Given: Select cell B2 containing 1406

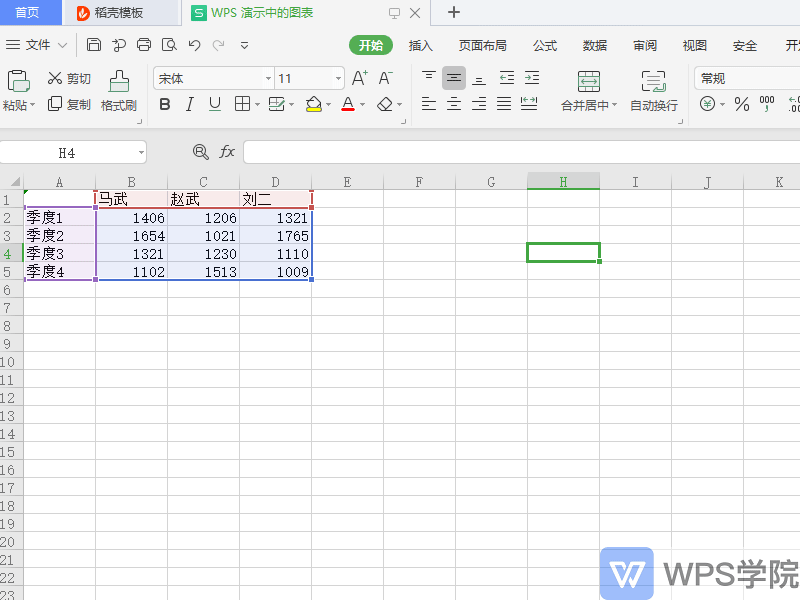Looking at the screenshot, I should pyautogui.click(x=132, y=218).
